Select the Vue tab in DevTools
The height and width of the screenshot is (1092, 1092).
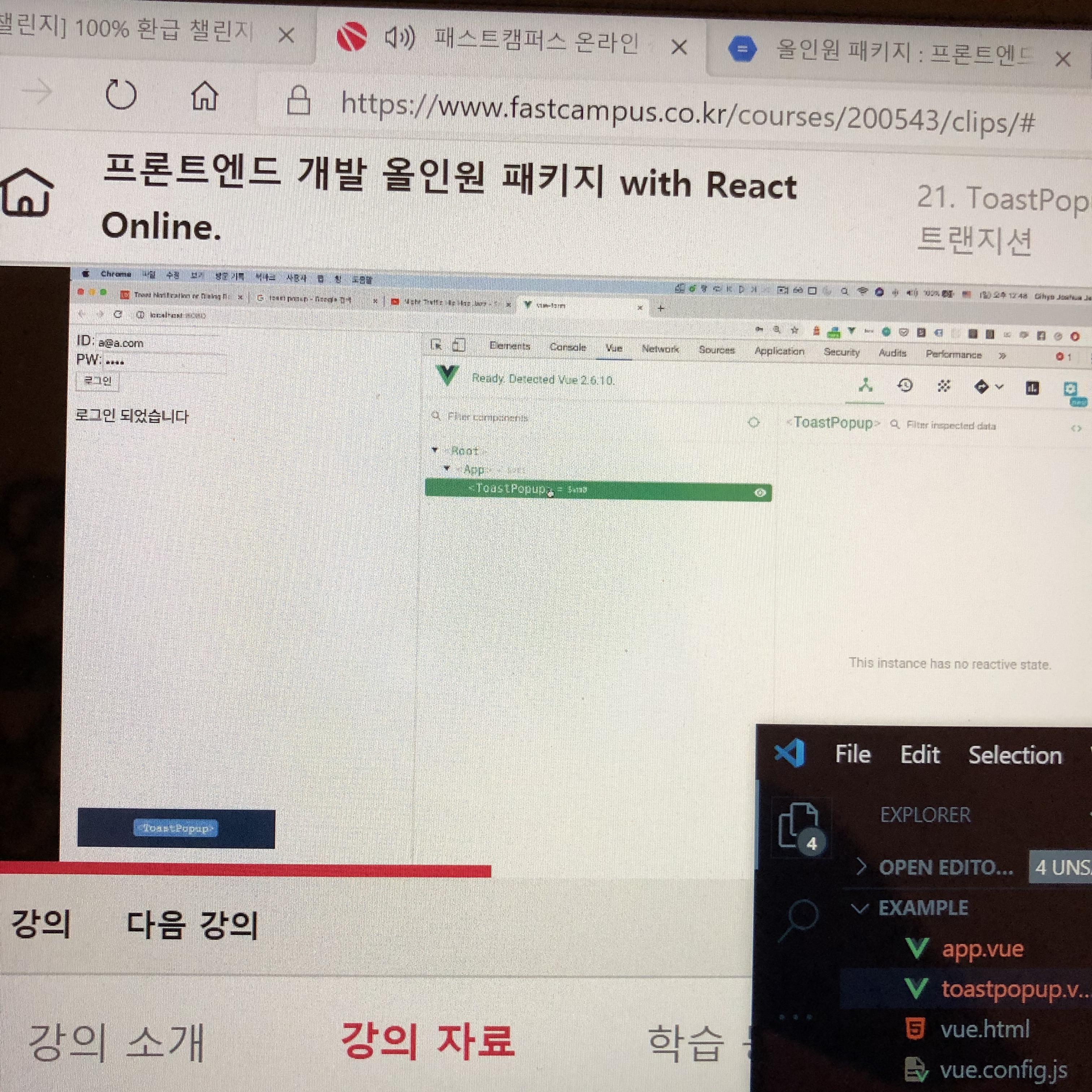click(614, 348)
